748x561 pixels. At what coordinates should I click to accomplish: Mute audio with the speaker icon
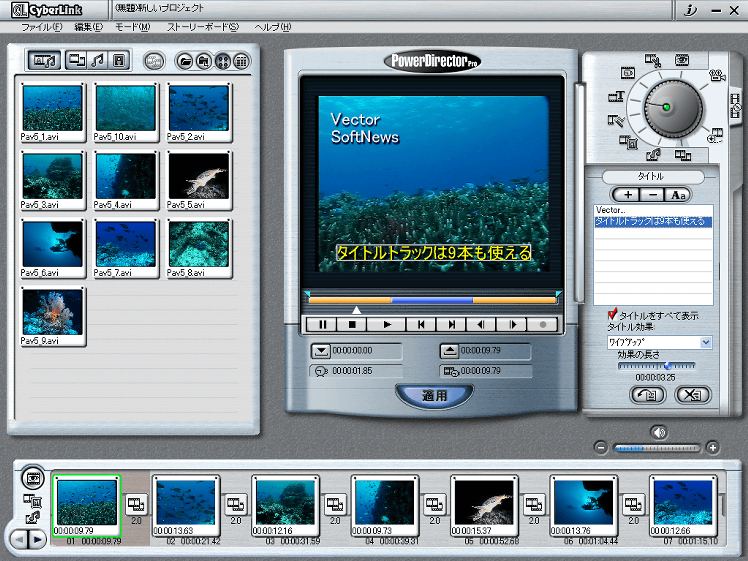point(659,433)
